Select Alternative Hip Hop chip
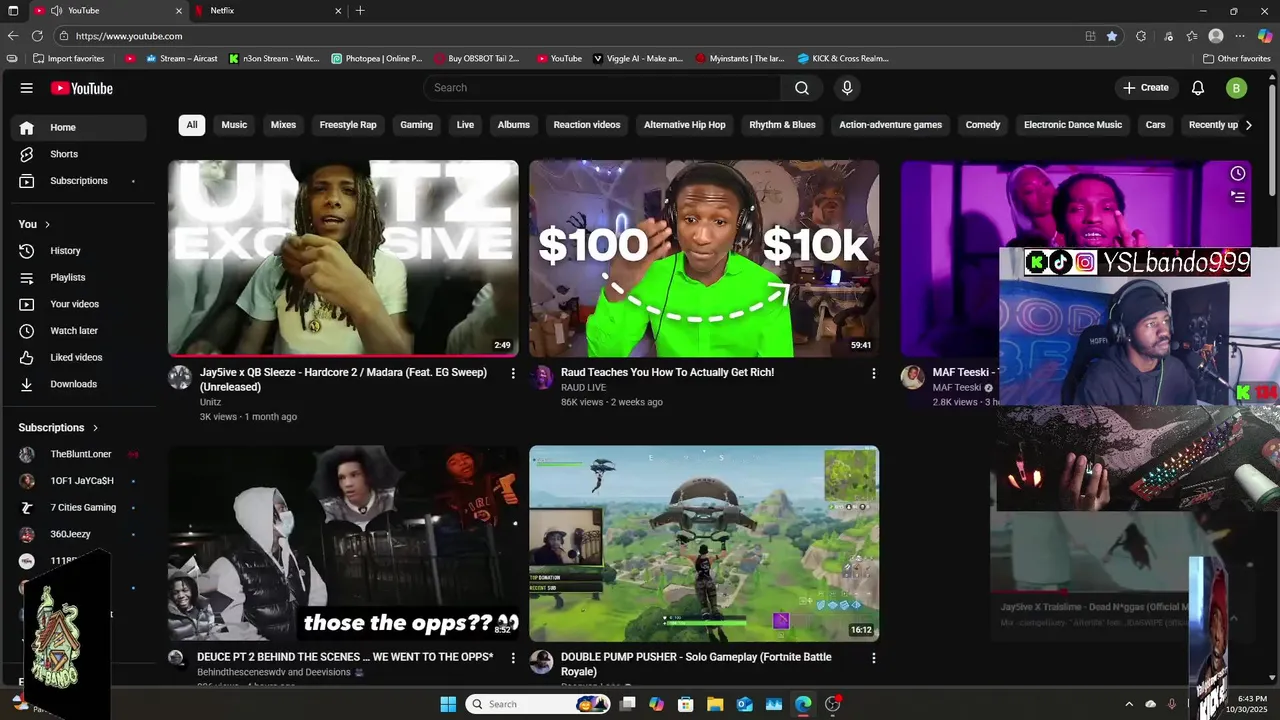The width and height of the screenshot is (1280, 720). (685, 125)
